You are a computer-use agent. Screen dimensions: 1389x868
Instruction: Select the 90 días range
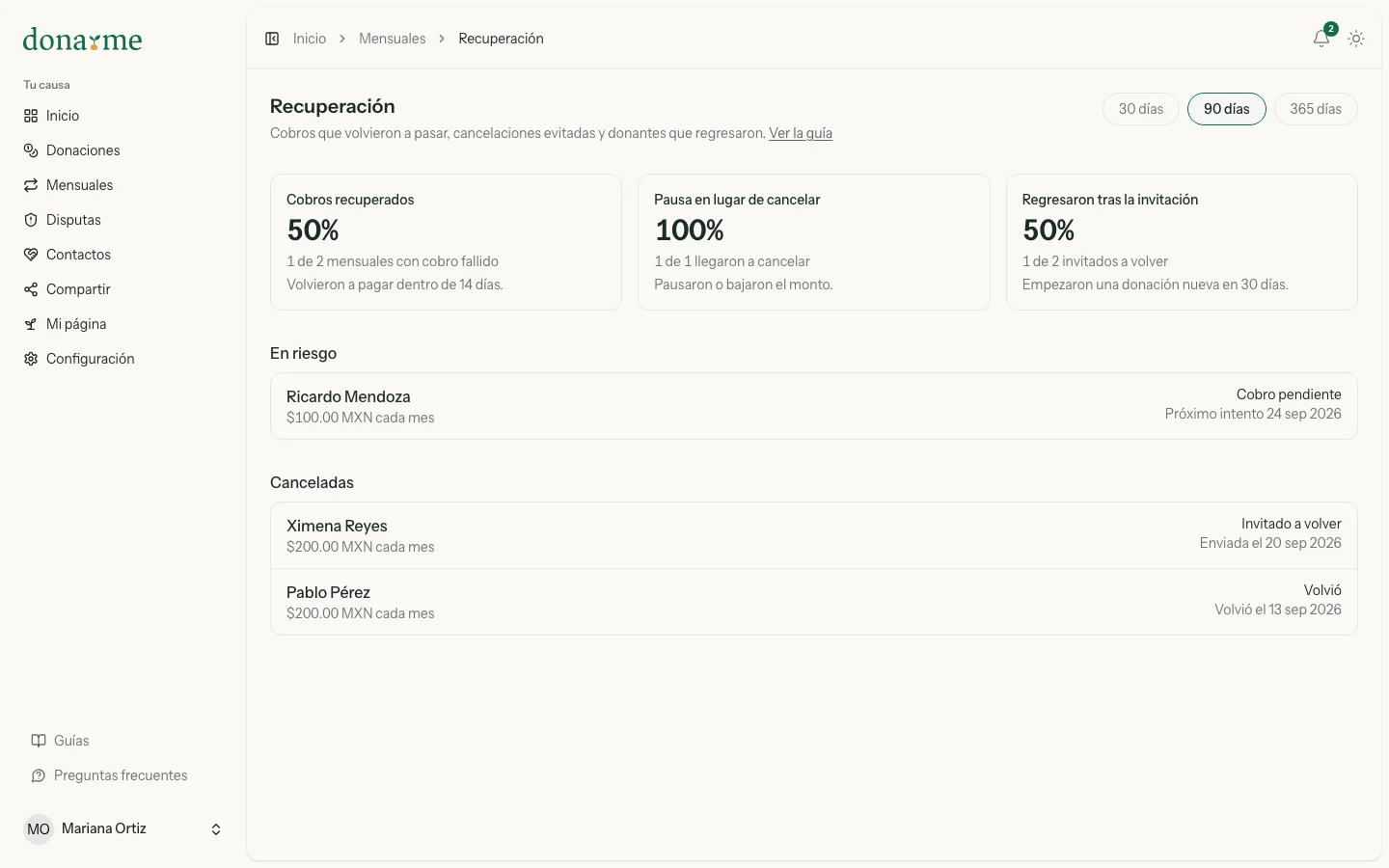click(x=1227, y=109)
